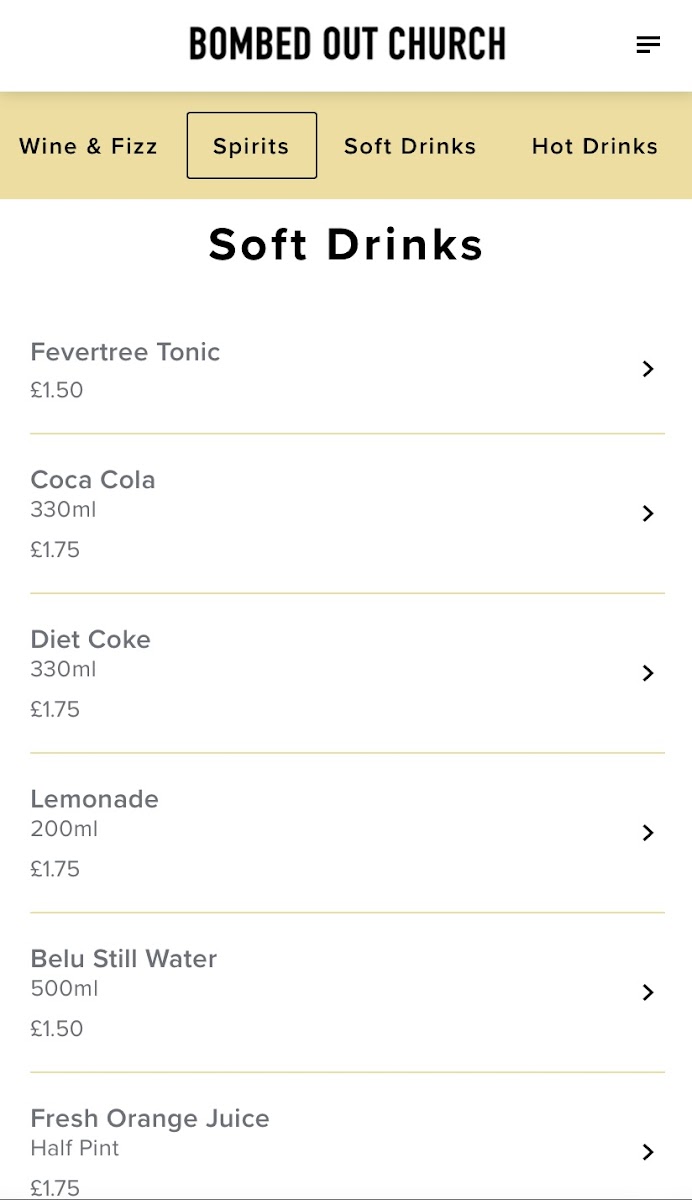The width and height of the screenshot is (692, 1200).
Task: Select the Spirits tab
Action: click(x=251, y=146)
